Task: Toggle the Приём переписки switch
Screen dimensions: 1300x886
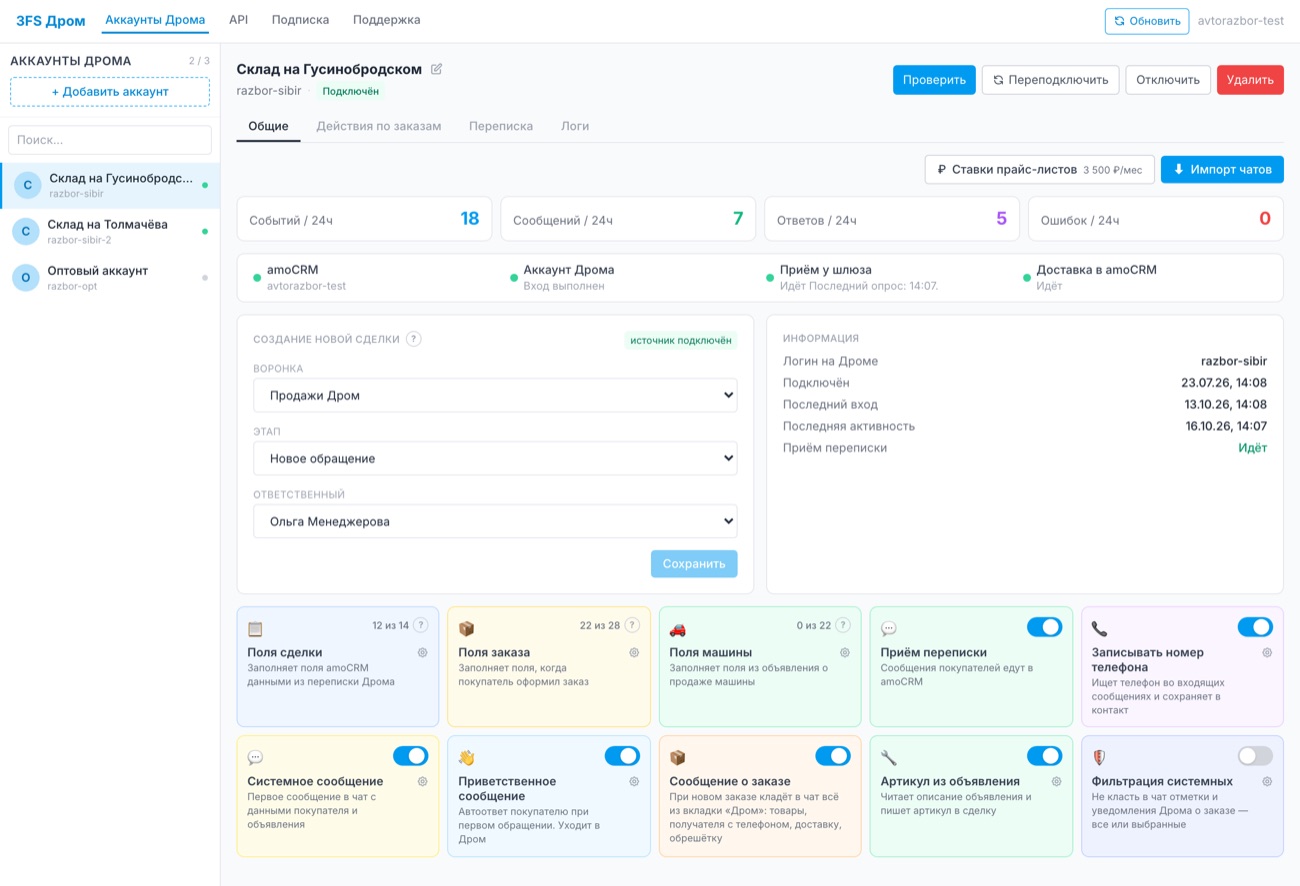Action: pyautogui.click(x=1044, y=627)
